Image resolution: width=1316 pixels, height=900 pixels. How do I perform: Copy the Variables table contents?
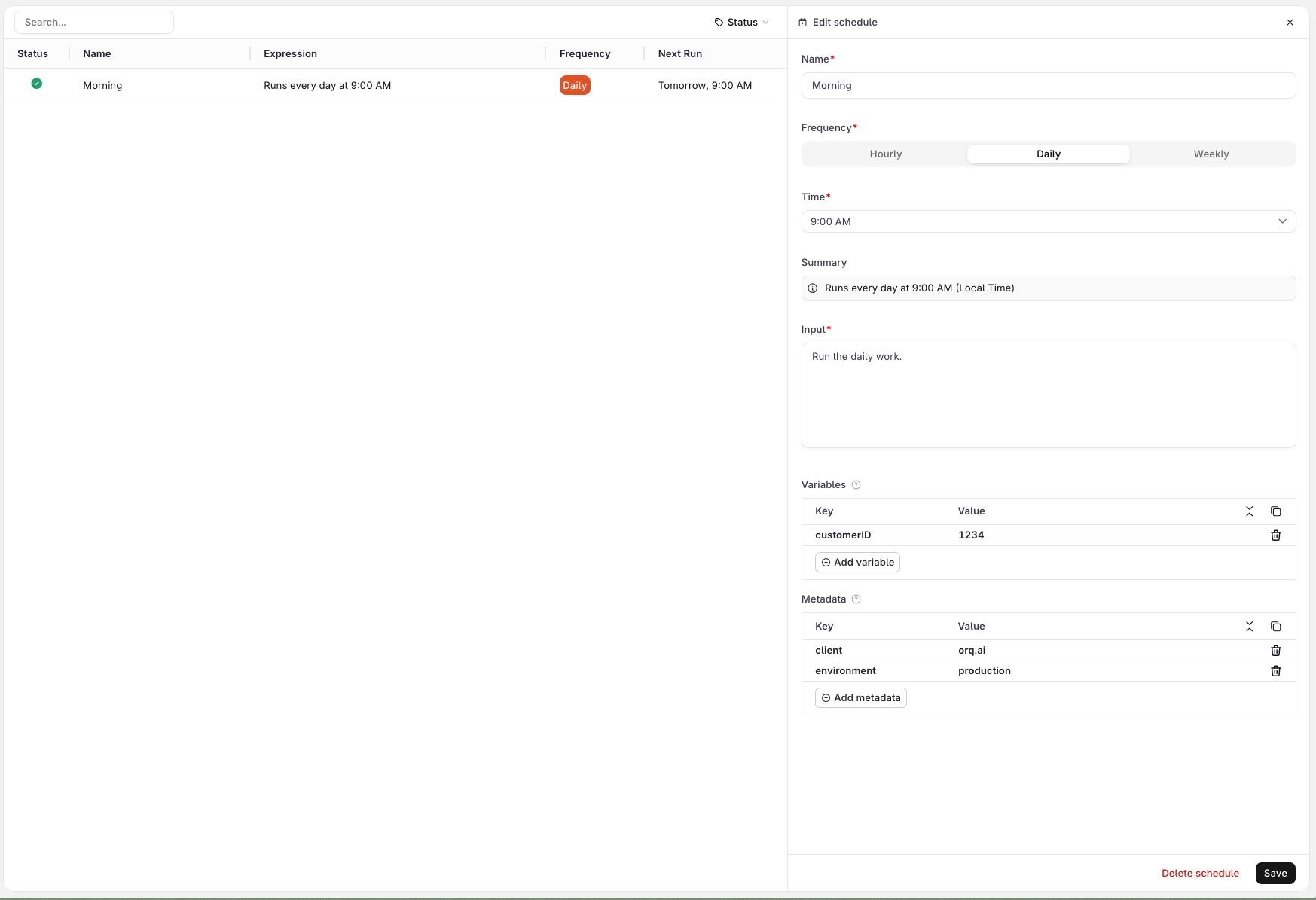[x=1275, y=511]
